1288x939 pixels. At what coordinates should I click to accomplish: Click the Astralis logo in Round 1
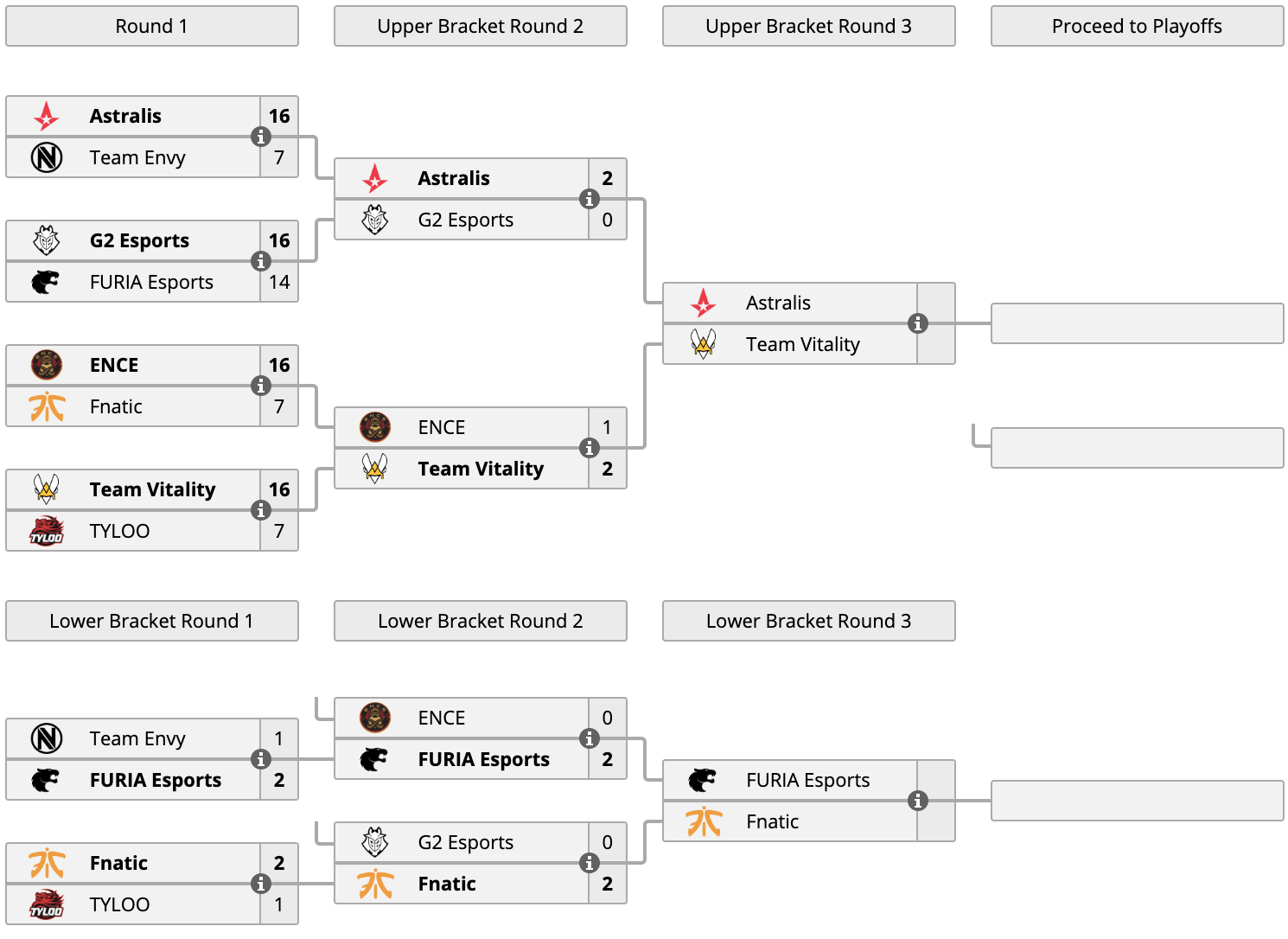pyautogui.click(x=47, y=116)
